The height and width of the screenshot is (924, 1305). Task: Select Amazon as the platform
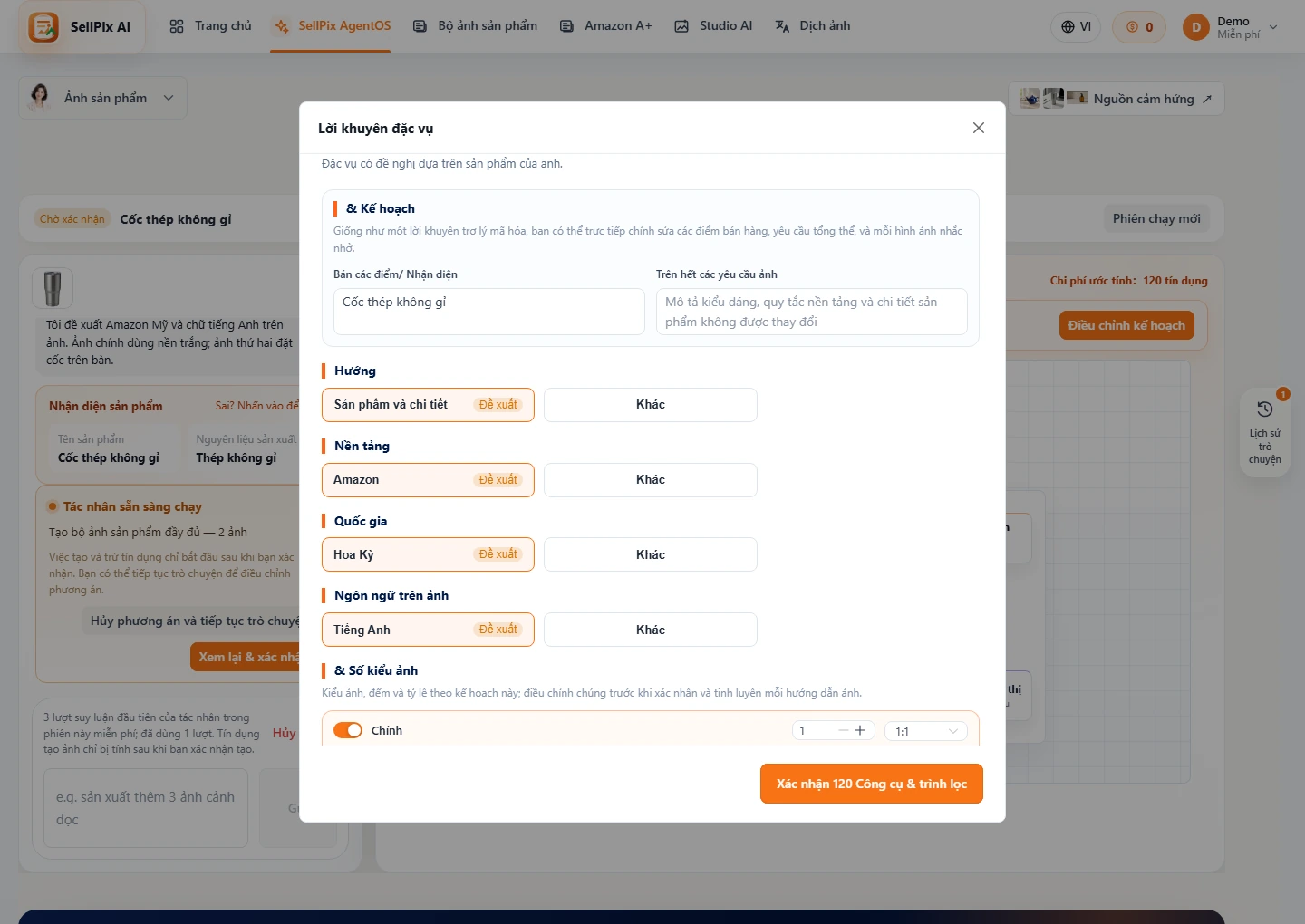pos(428,480)
